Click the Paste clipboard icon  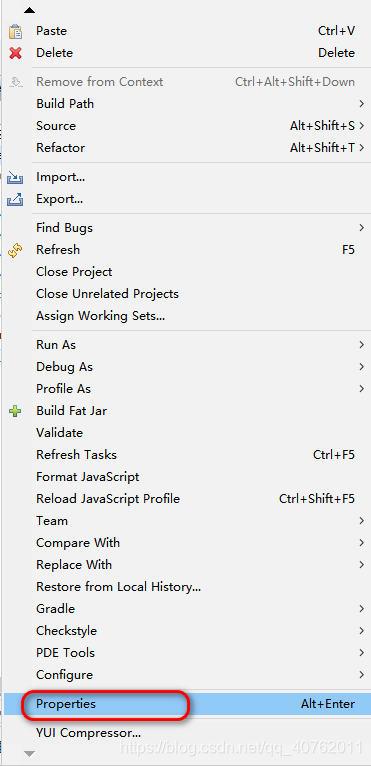[15, 31]
